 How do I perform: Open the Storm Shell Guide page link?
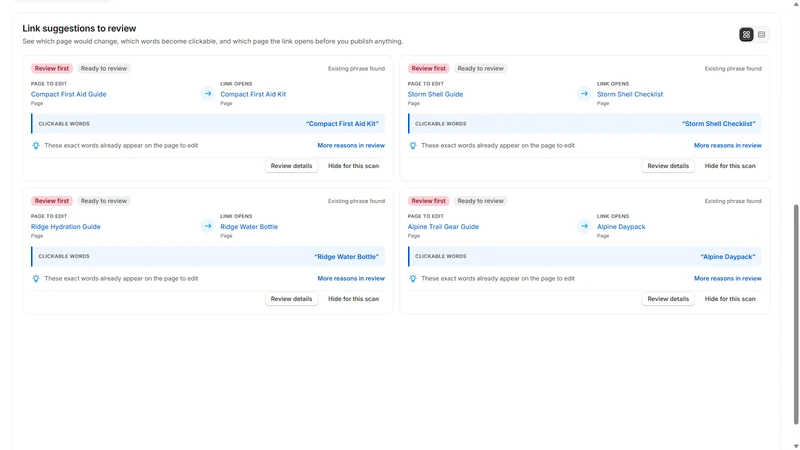[x=435, y=94]
